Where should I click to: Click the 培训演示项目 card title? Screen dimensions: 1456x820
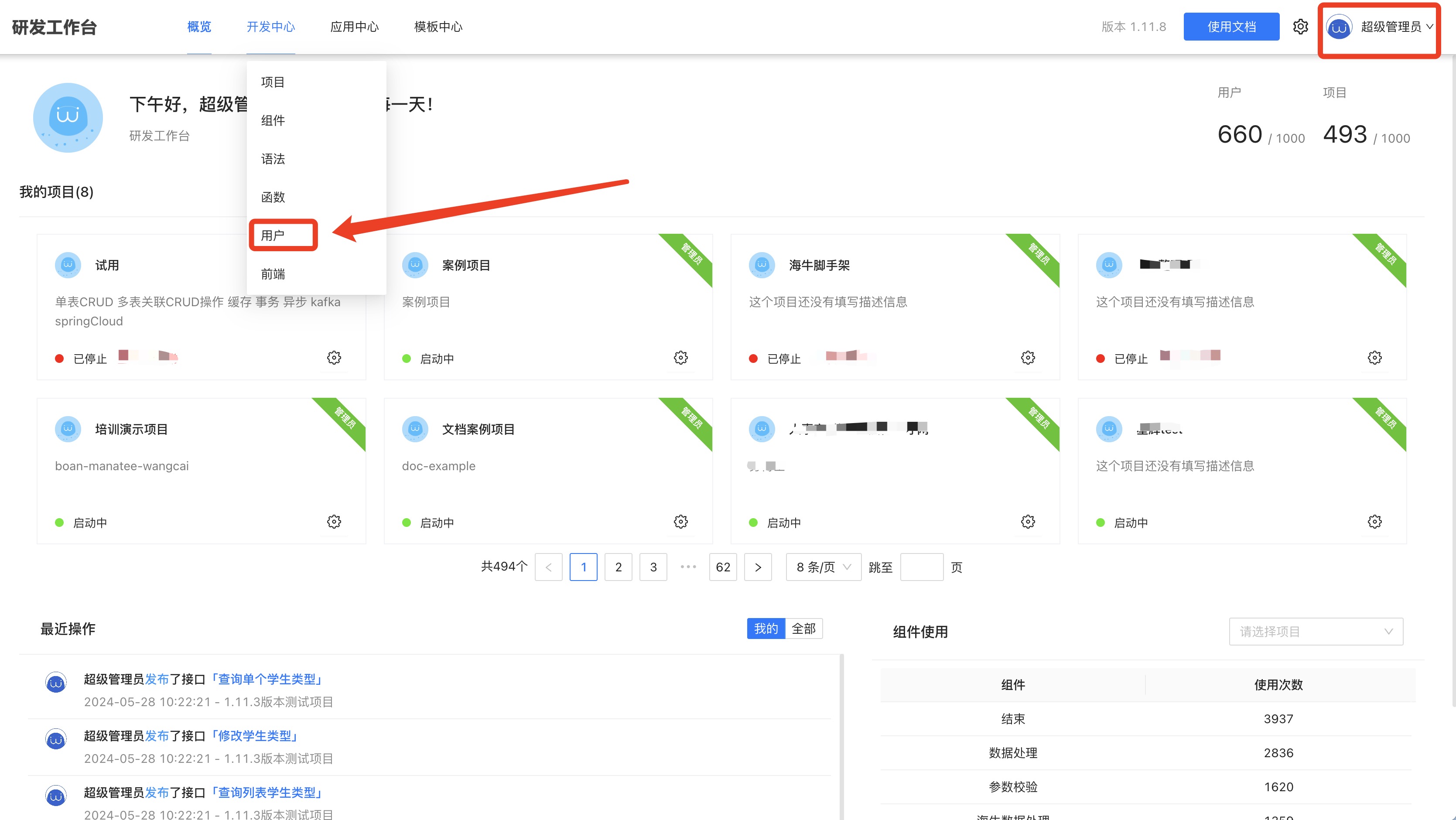pyautogui.click(x=131, y=429)
